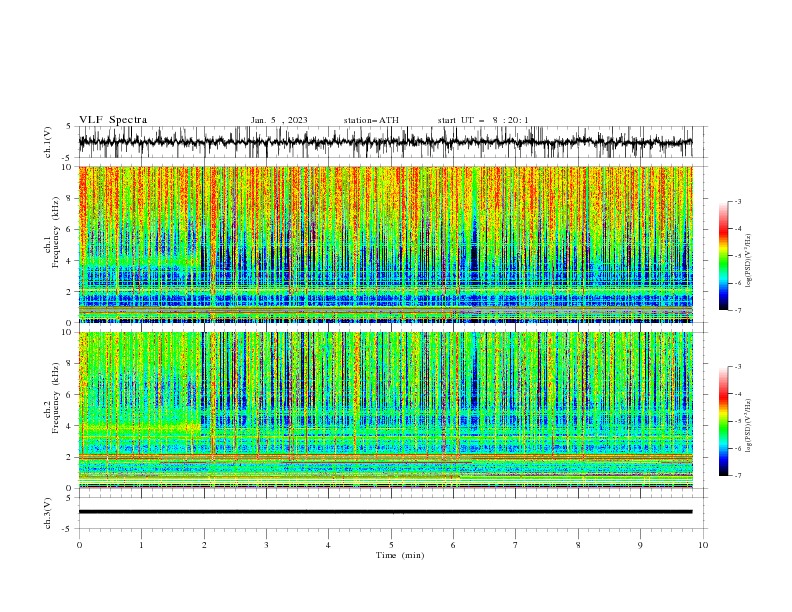The height and width of the screenshot is (612, 792).
Task: Click the "-7" tick on upper color bar
Action: coord(737,310)
